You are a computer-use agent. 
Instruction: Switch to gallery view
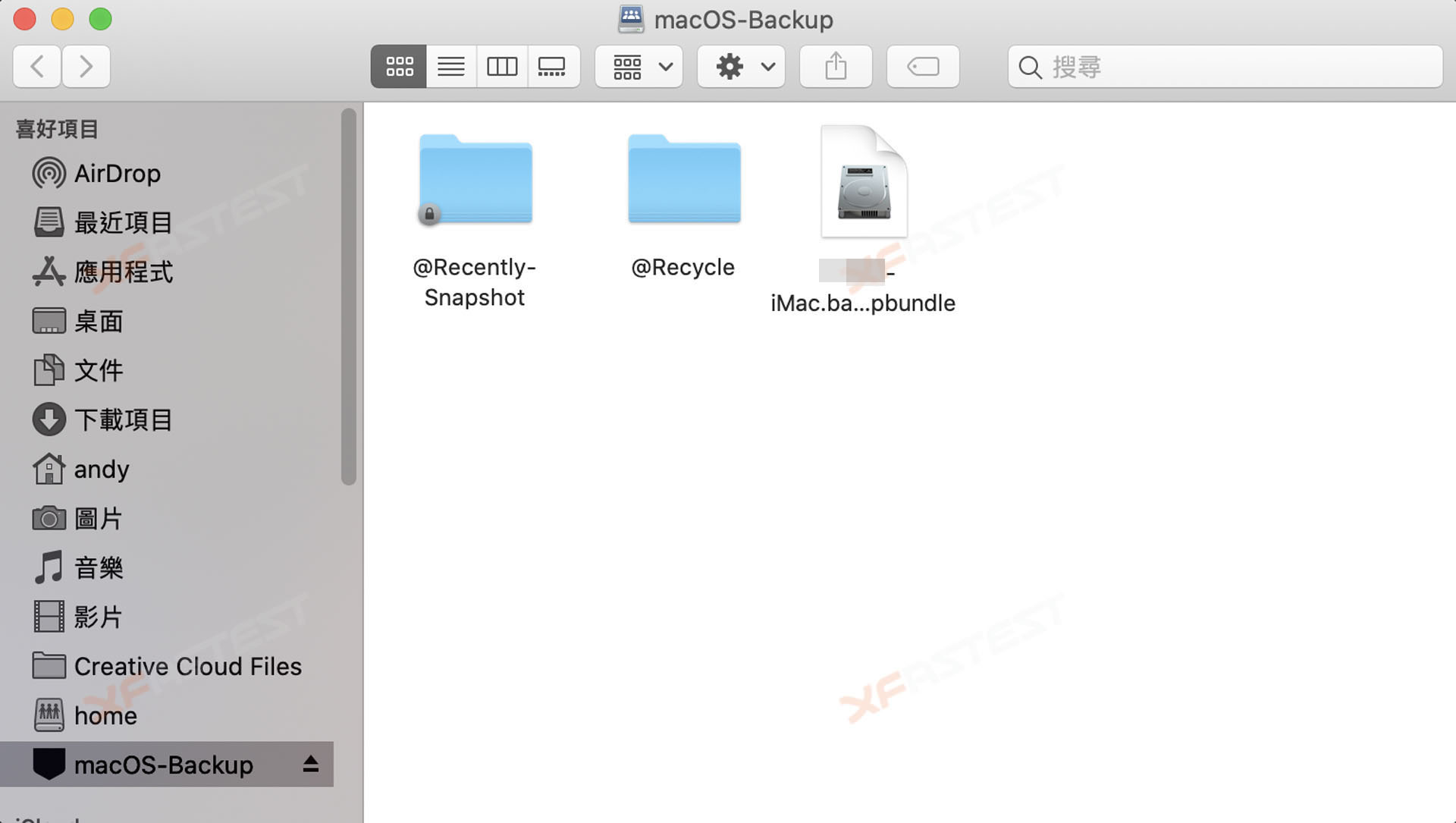click(553, 67)
